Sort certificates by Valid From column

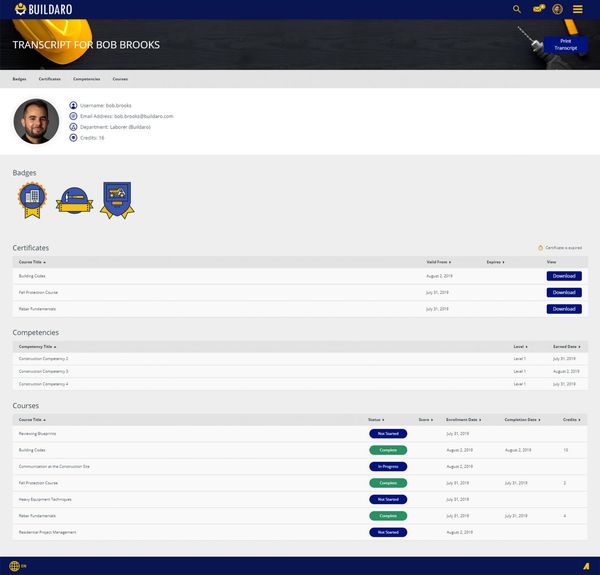pos(439,261)
